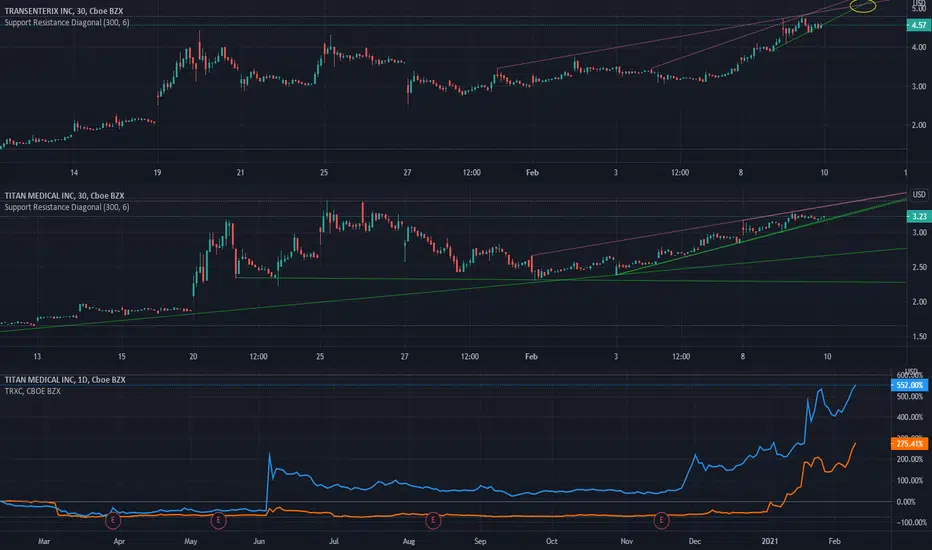The image size is (932, 550).
Task: Click the 21 date label on the TRANSENTERIX time axis
Action: 240,173
